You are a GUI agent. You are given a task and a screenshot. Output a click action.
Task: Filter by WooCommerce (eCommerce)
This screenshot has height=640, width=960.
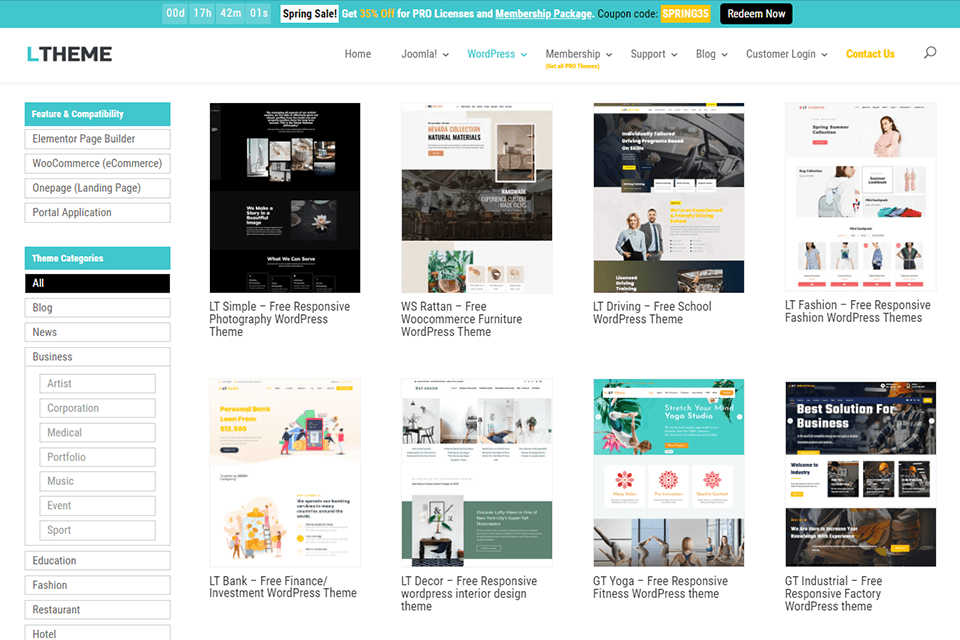97,164
